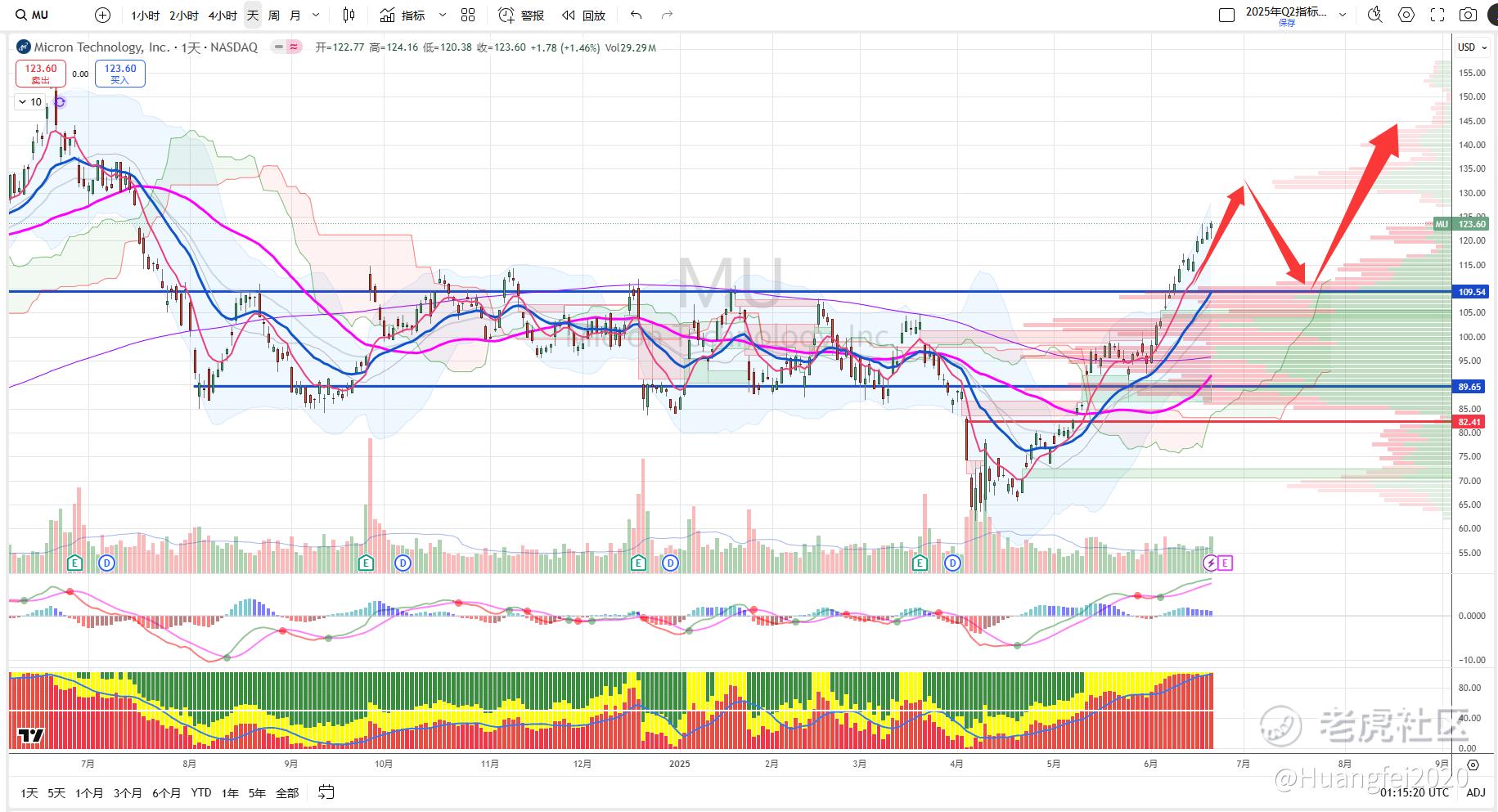Click the 买入 buy button at 123.60
The width and height of the screenshot is (1498, 812).
pyautogui.click(x=120, y=74)
